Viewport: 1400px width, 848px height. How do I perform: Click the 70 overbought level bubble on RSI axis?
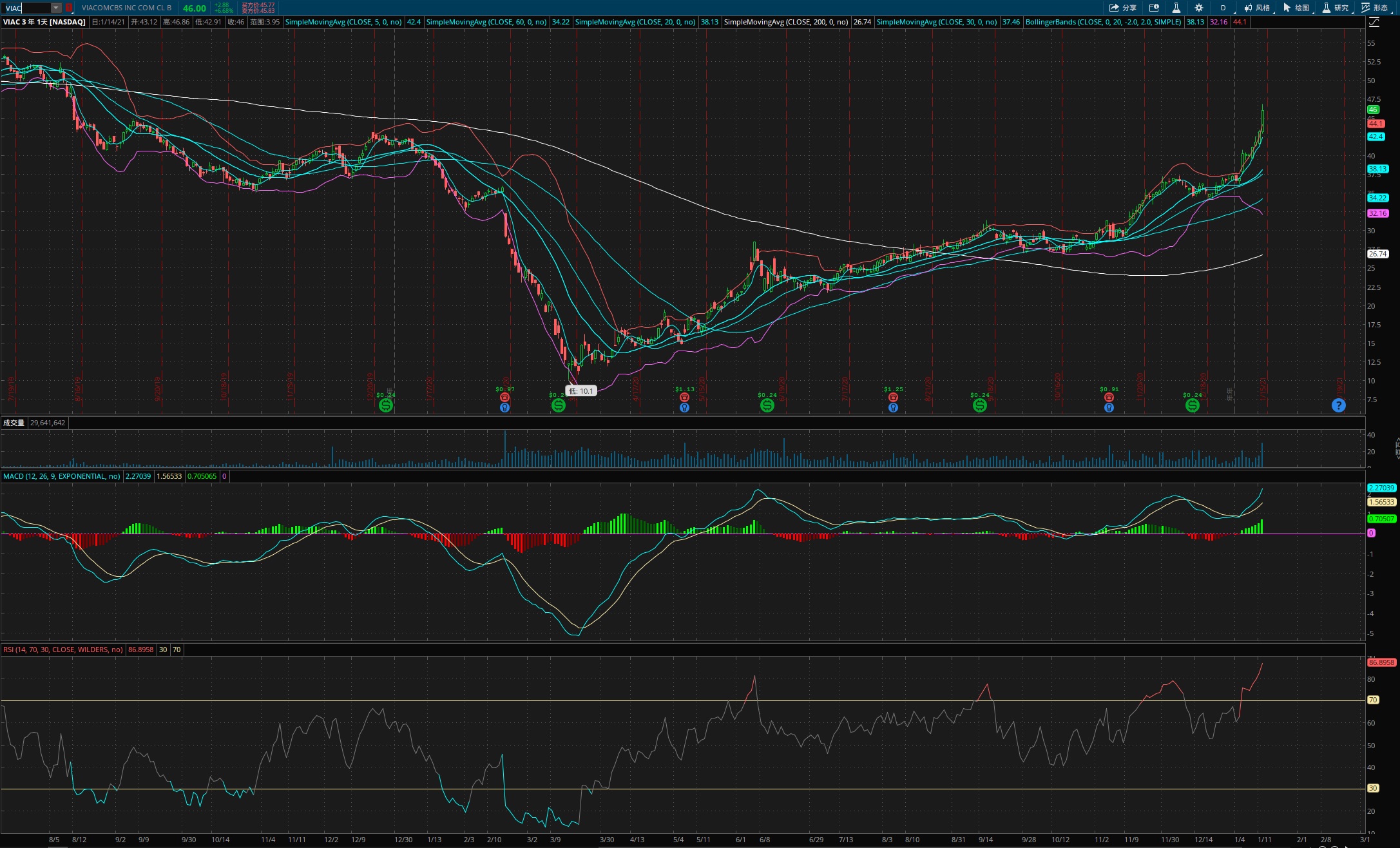pyautogui.click(x=1373, y=700)
